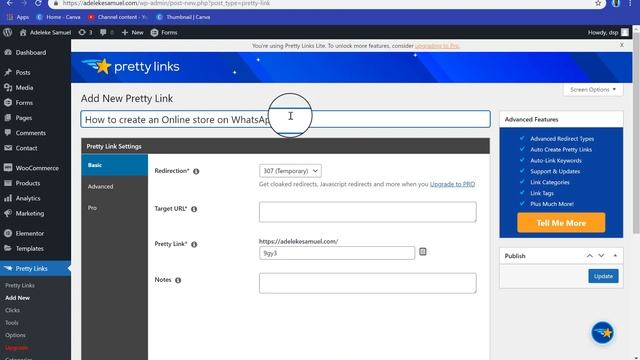Screen dimensions: 640x360
Task: Select Pretty Links in the sidebar
Action: coord(36,268)
